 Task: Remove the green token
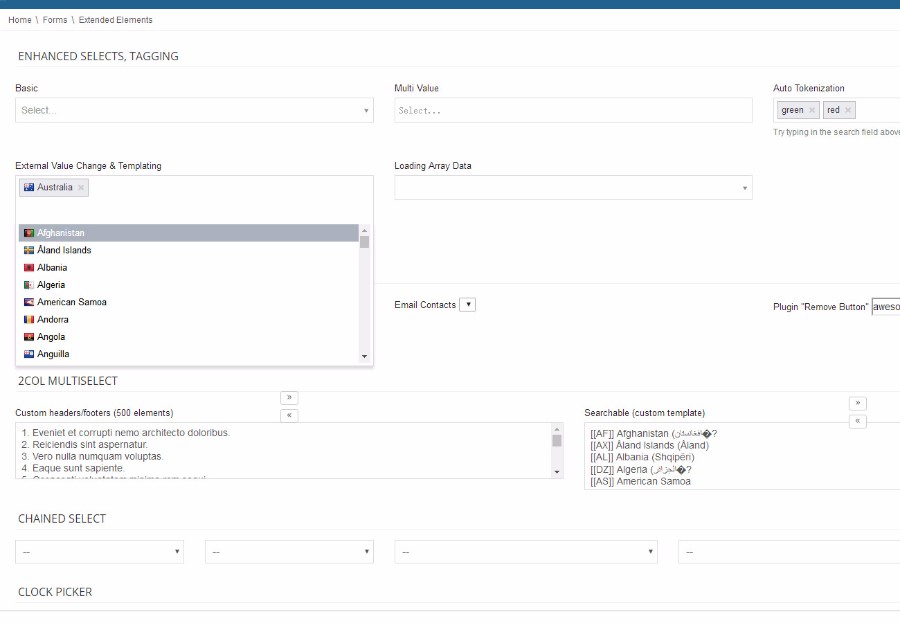tap(812, 110)
